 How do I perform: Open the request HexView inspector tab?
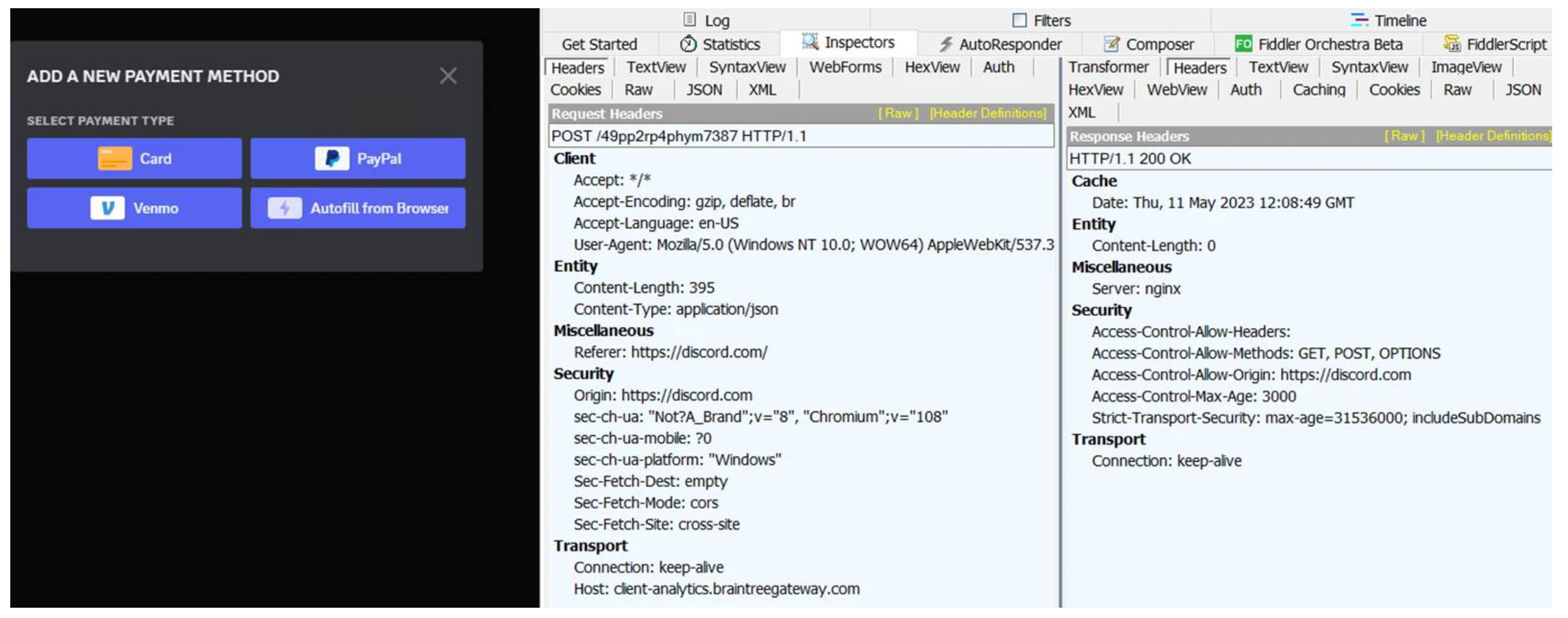point(932,67)
